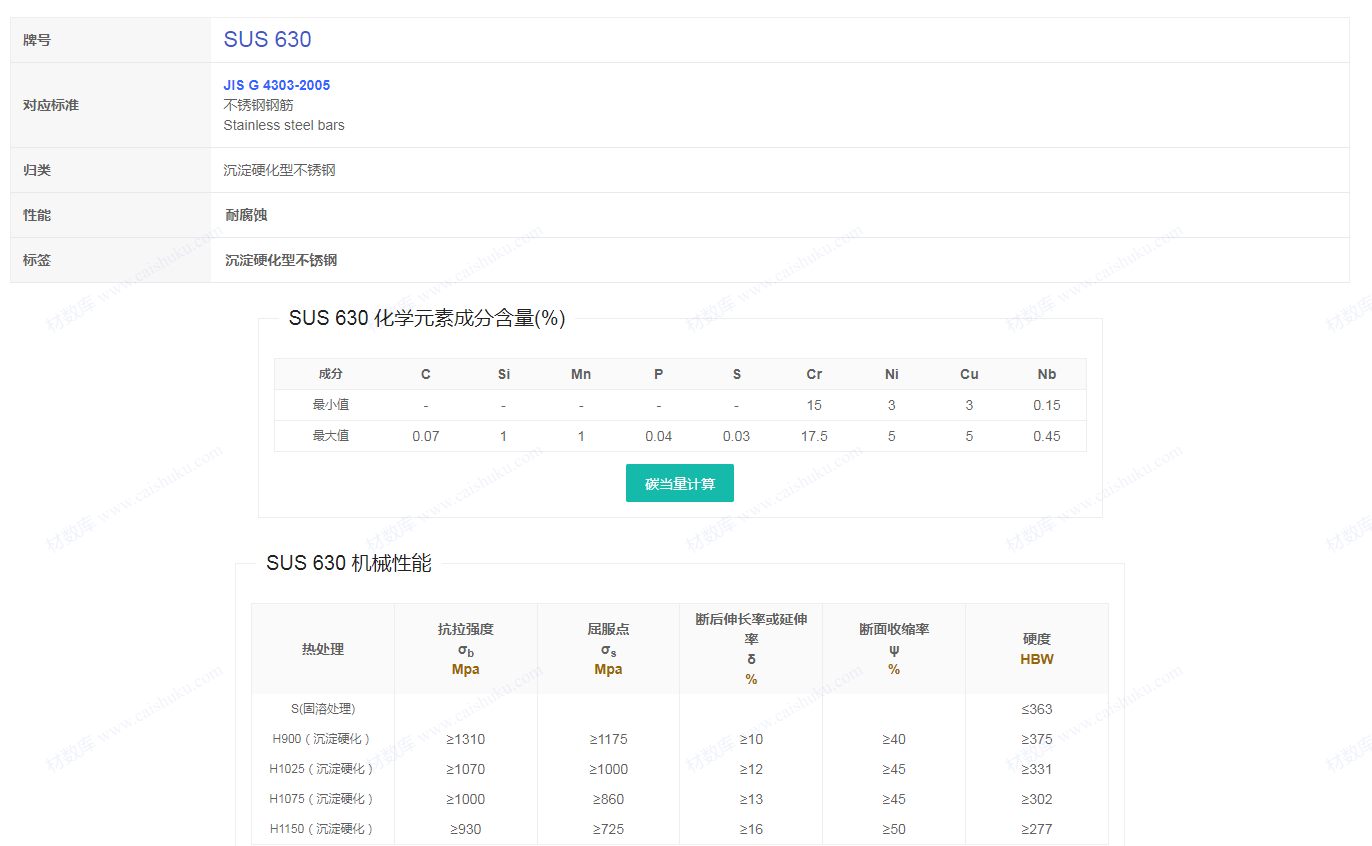Click the Nb minimum value 0.15

tap(1046, 405)
